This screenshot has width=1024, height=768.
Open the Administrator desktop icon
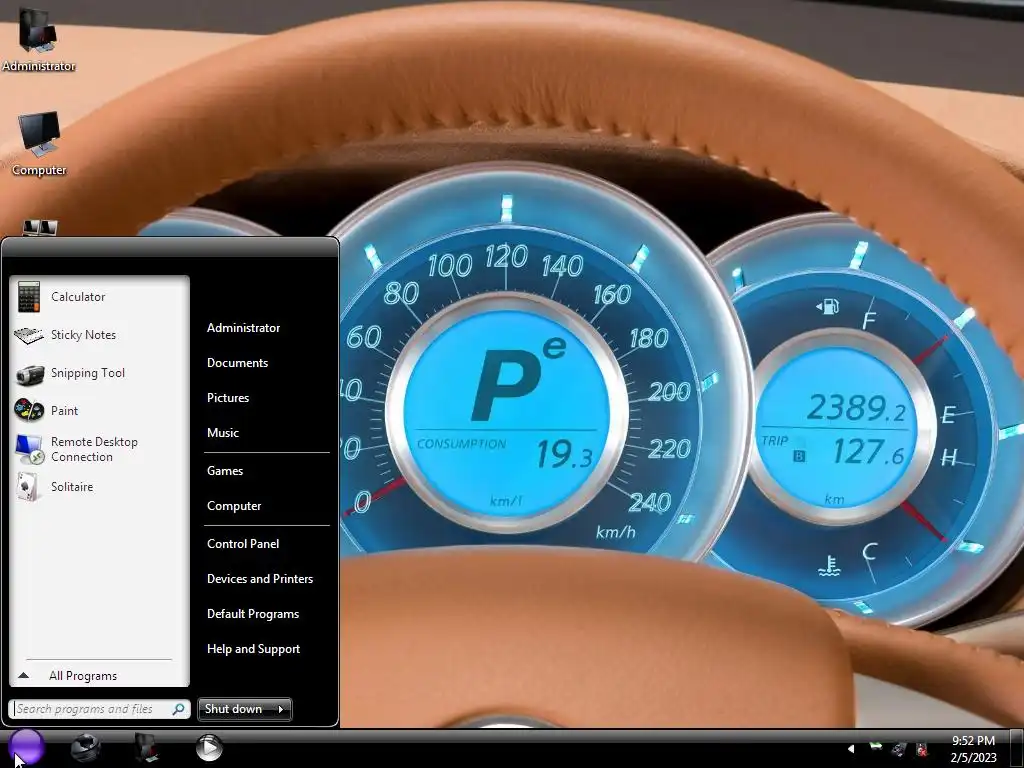coord(38,40)
